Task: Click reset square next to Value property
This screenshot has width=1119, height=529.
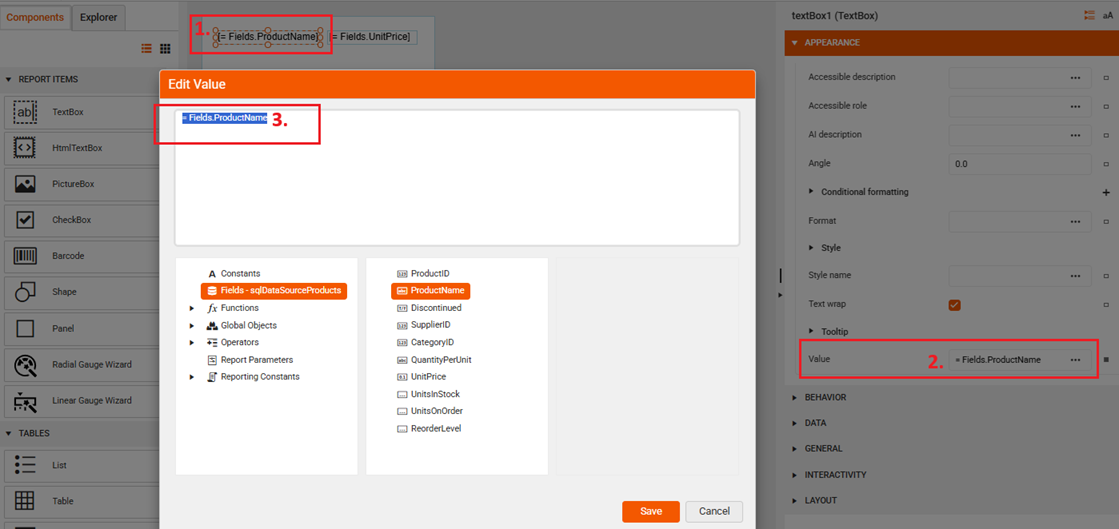Action: coord(1106,360)
